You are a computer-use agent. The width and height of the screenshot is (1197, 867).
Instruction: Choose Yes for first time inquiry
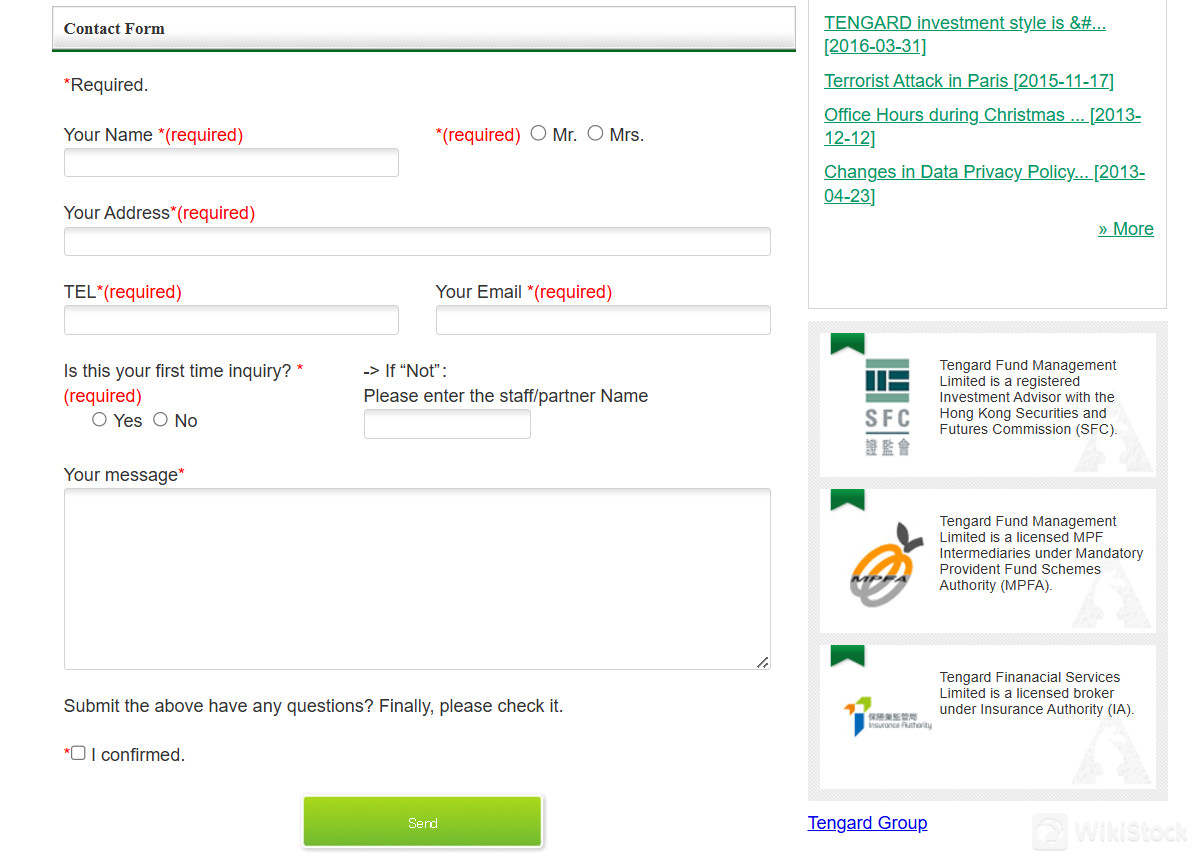coord(100,420)
